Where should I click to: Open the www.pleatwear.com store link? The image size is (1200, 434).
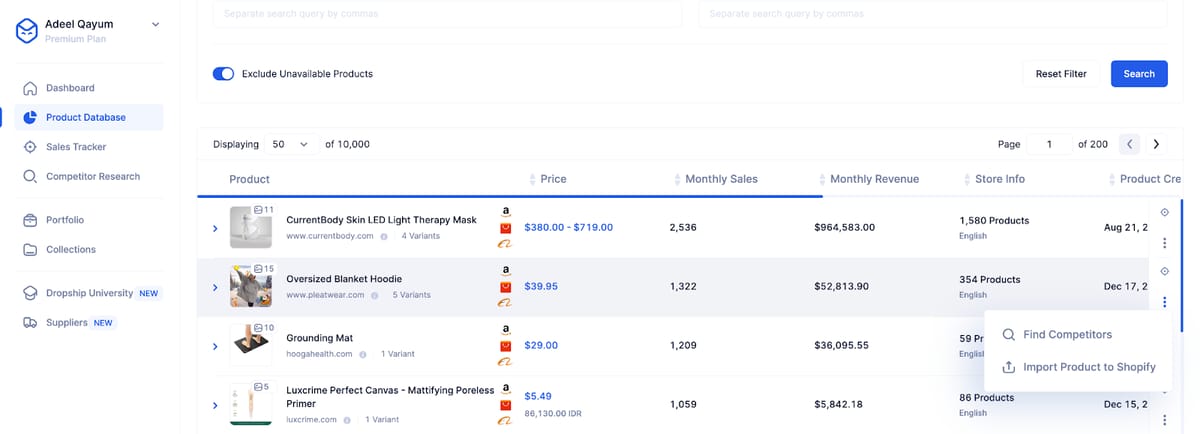coord(323,296)
